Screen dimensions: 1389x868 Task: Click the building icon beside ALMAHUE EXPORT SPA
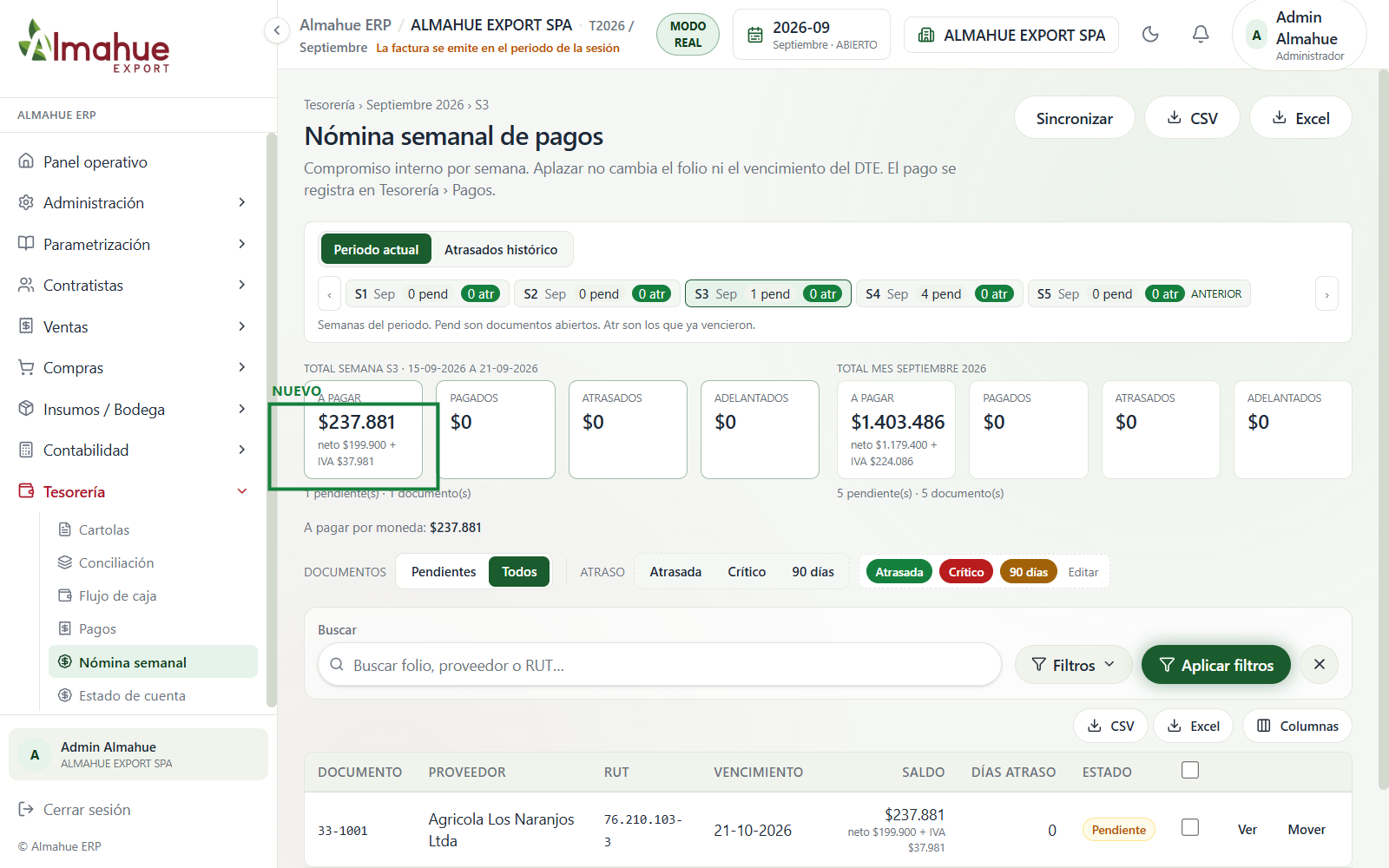click(x=926, y=35)
